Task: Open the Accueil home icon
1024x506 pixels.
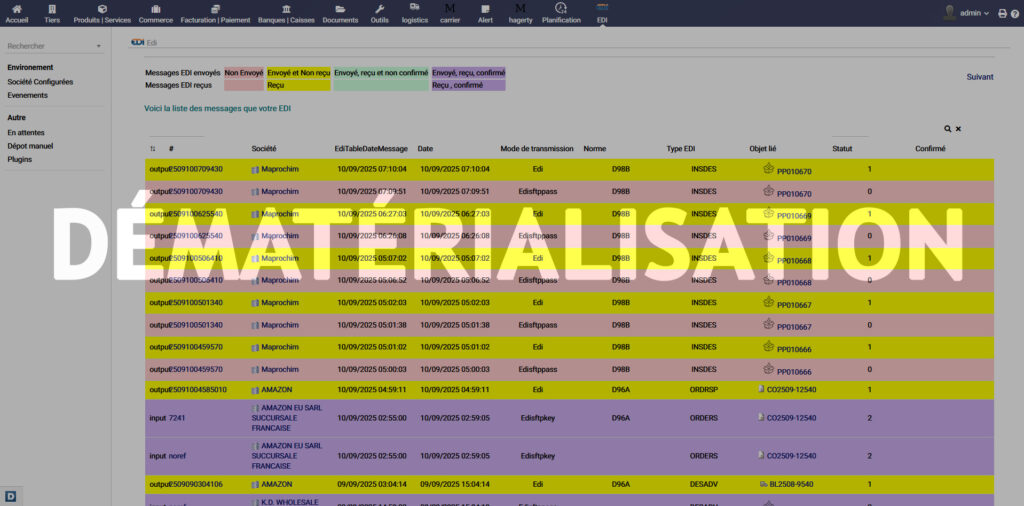Action: click(17, 13)
